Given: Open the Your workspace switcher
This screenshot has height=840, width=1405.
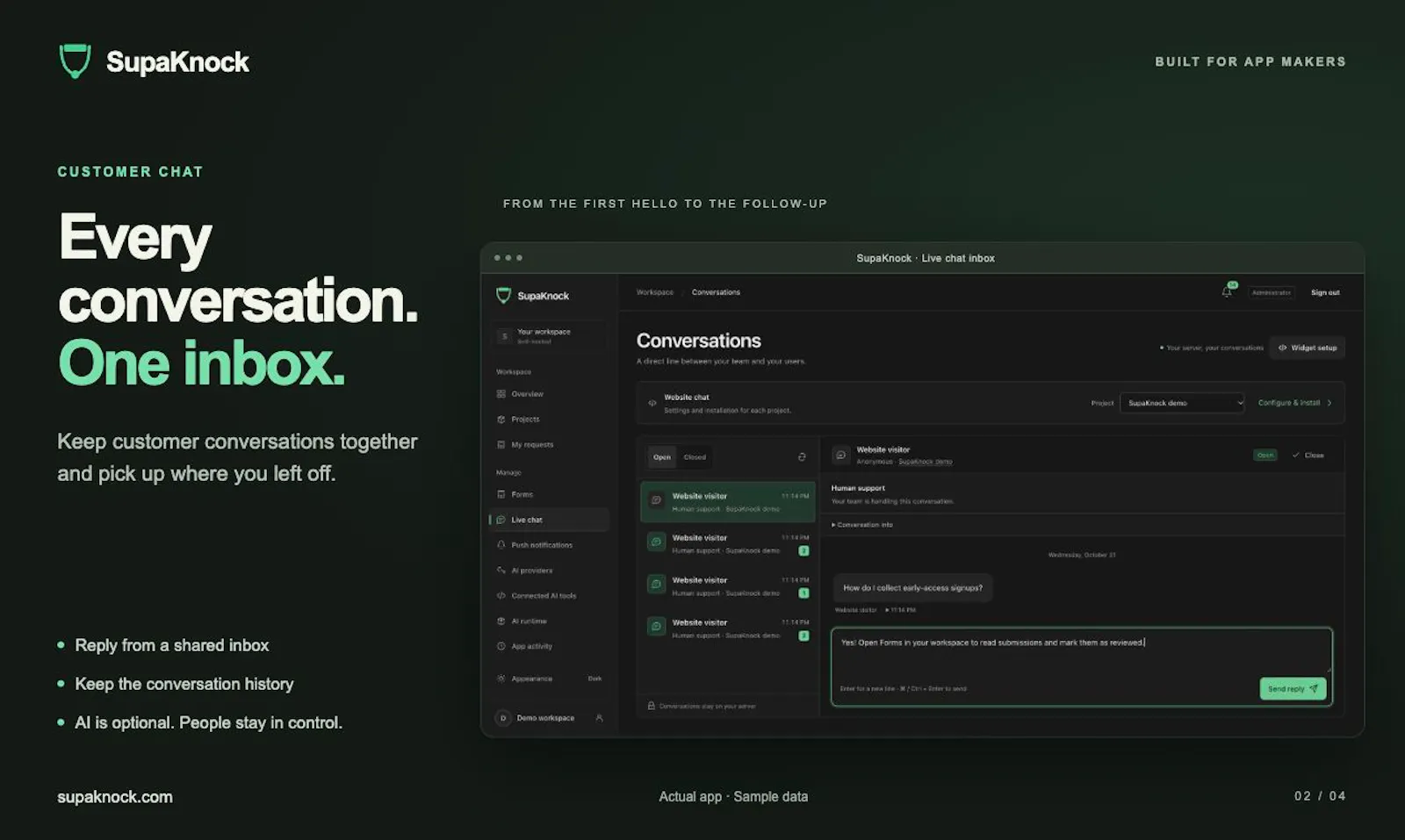Looking at the screenshot, I should pyautogui.click(x=550, y=336).
